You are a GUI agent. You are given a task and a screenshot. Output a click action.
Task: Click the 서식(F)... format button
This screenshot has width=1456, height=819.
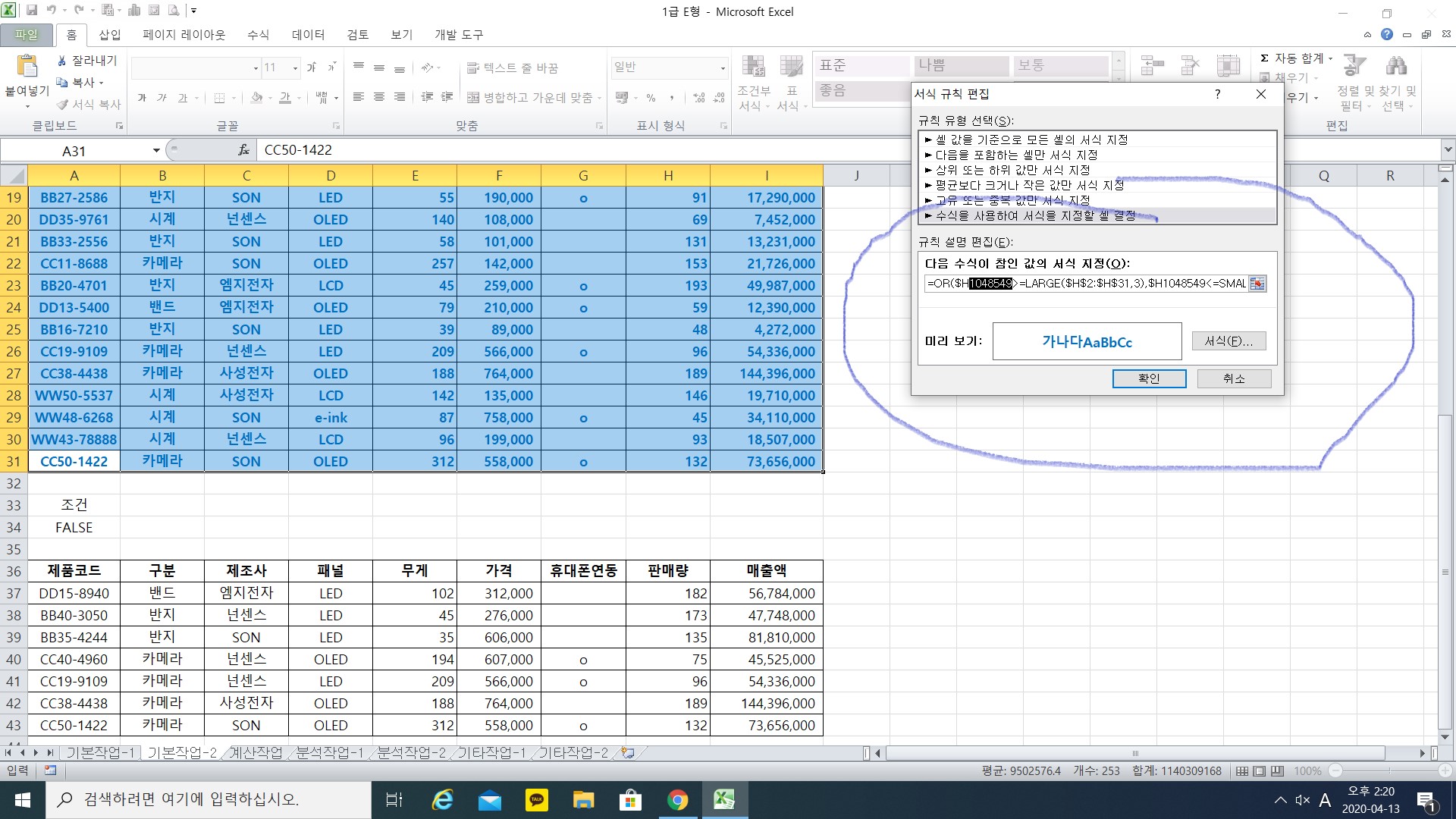tap(1228, 341)
